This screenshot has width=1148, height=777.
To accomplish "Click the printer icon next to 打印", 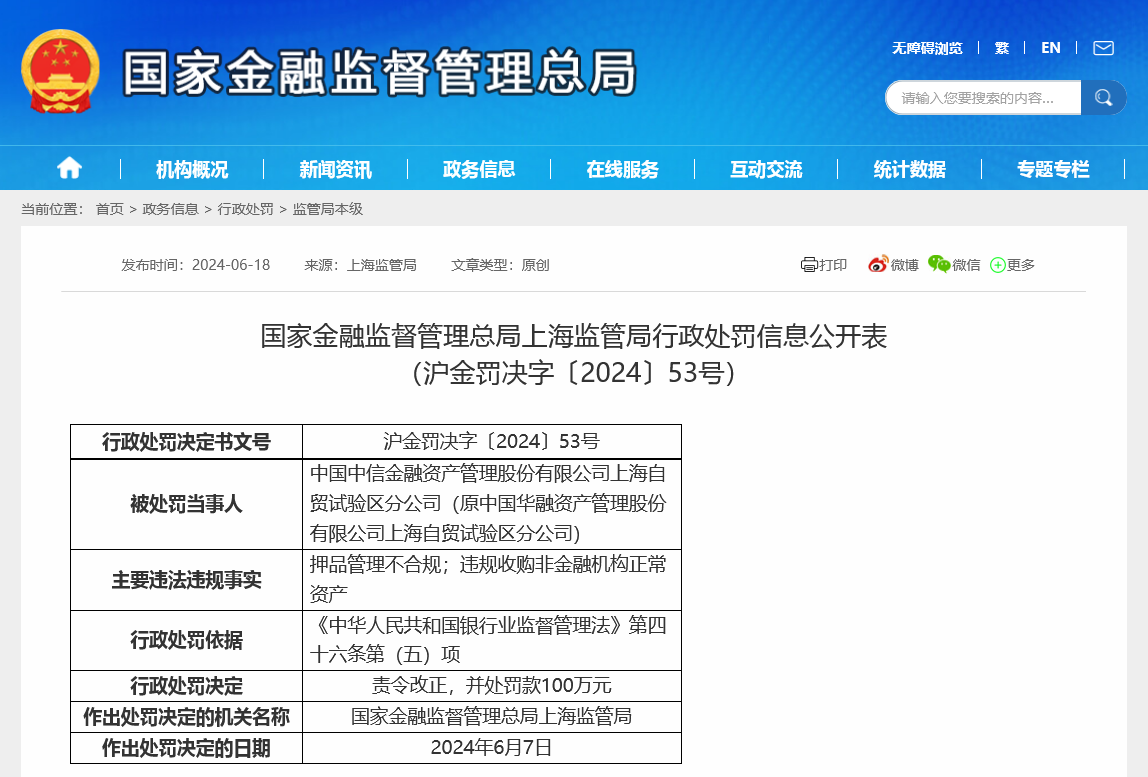I will (808, 264).
